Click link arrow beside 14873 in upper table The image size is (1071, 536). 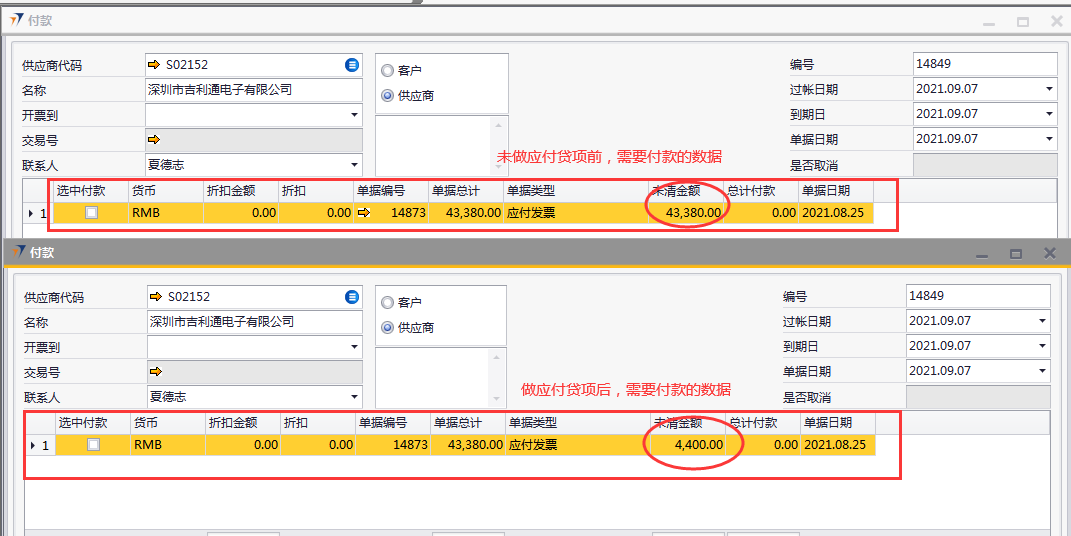point(364,213)
